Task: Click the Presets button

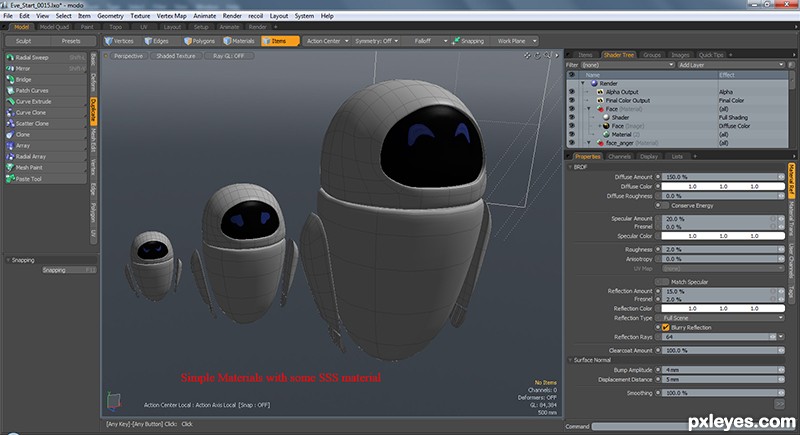Action: tap(71, 41)
